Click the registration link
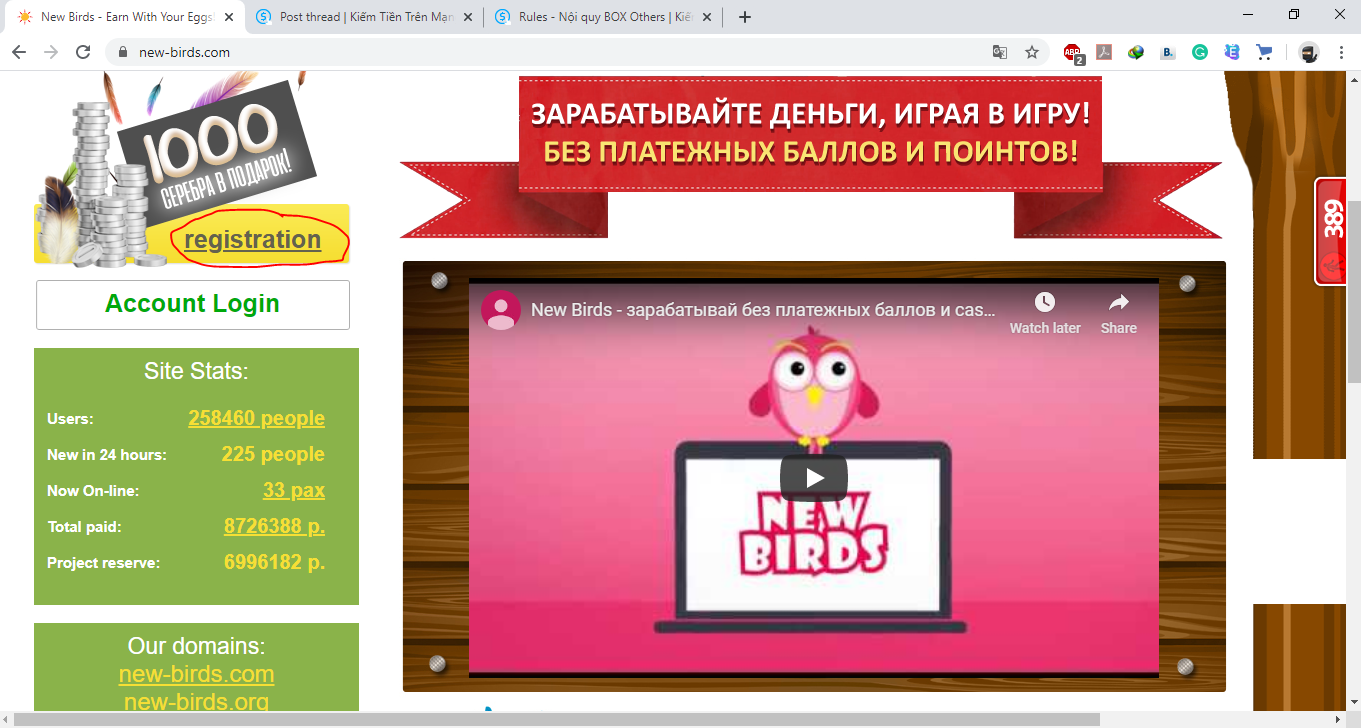The width and height of the screenshot is (1361, 728). point(253,240)
